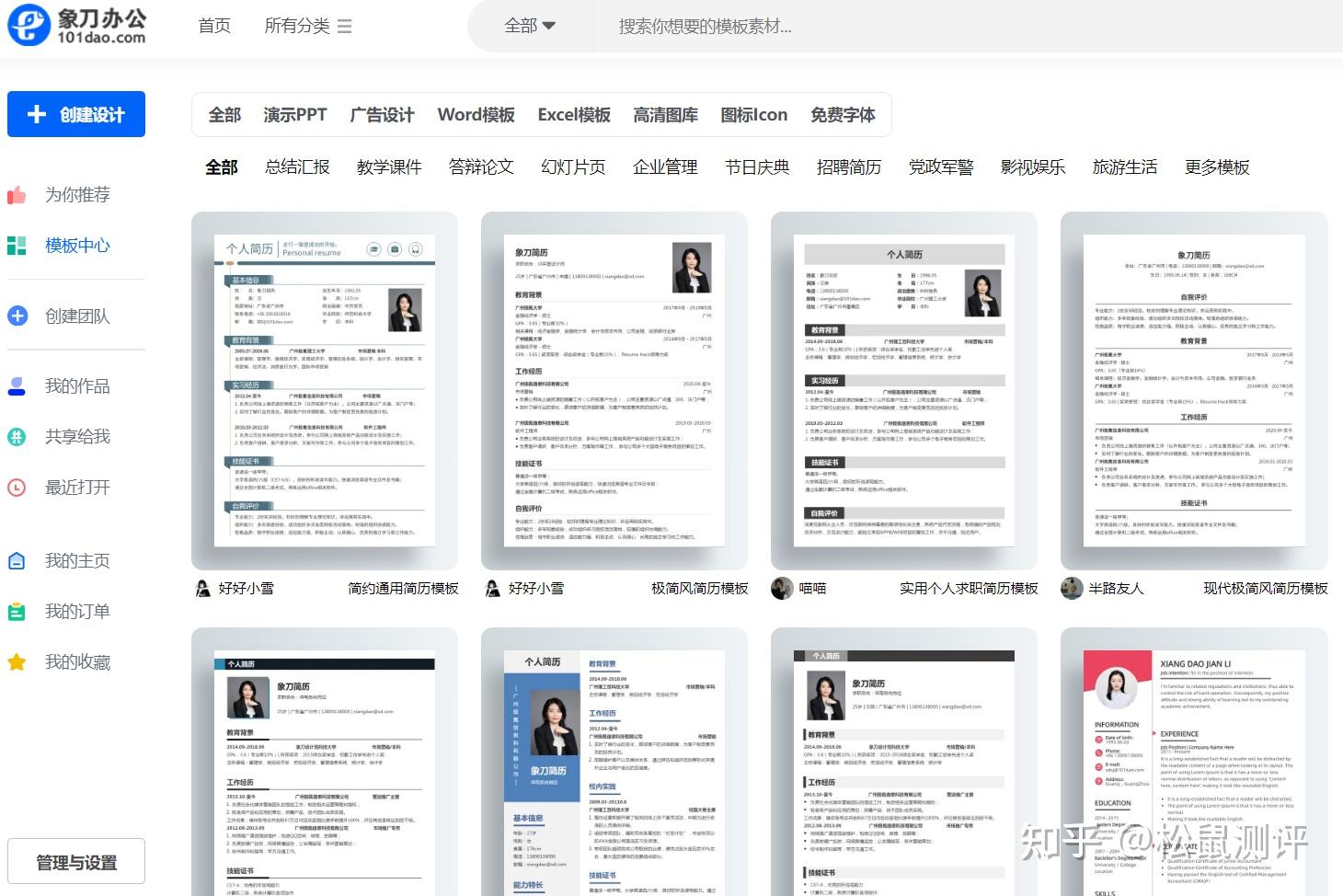Filter templates by 教学课件
The height and width of the screenshot is (896, 1343).
click(x=389, y=167)
